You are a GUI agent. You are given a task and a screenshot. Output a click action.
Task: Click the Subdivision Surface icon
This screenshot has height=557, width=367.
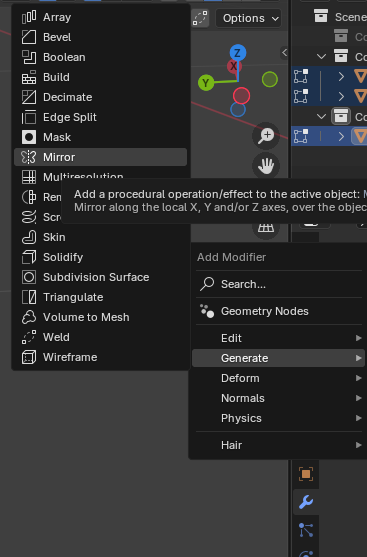pyautogui.click(x=29, y=277)
